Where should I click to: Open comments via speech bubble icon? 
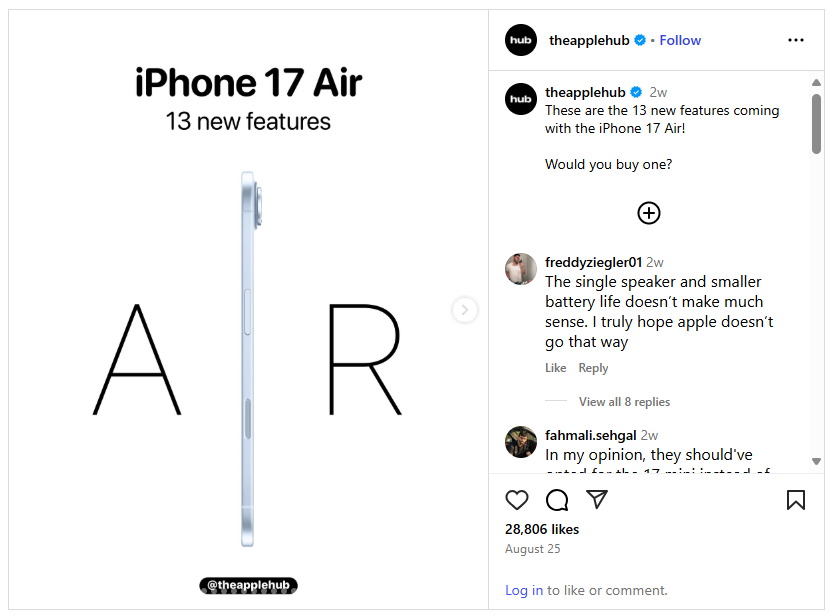[557, 500]
